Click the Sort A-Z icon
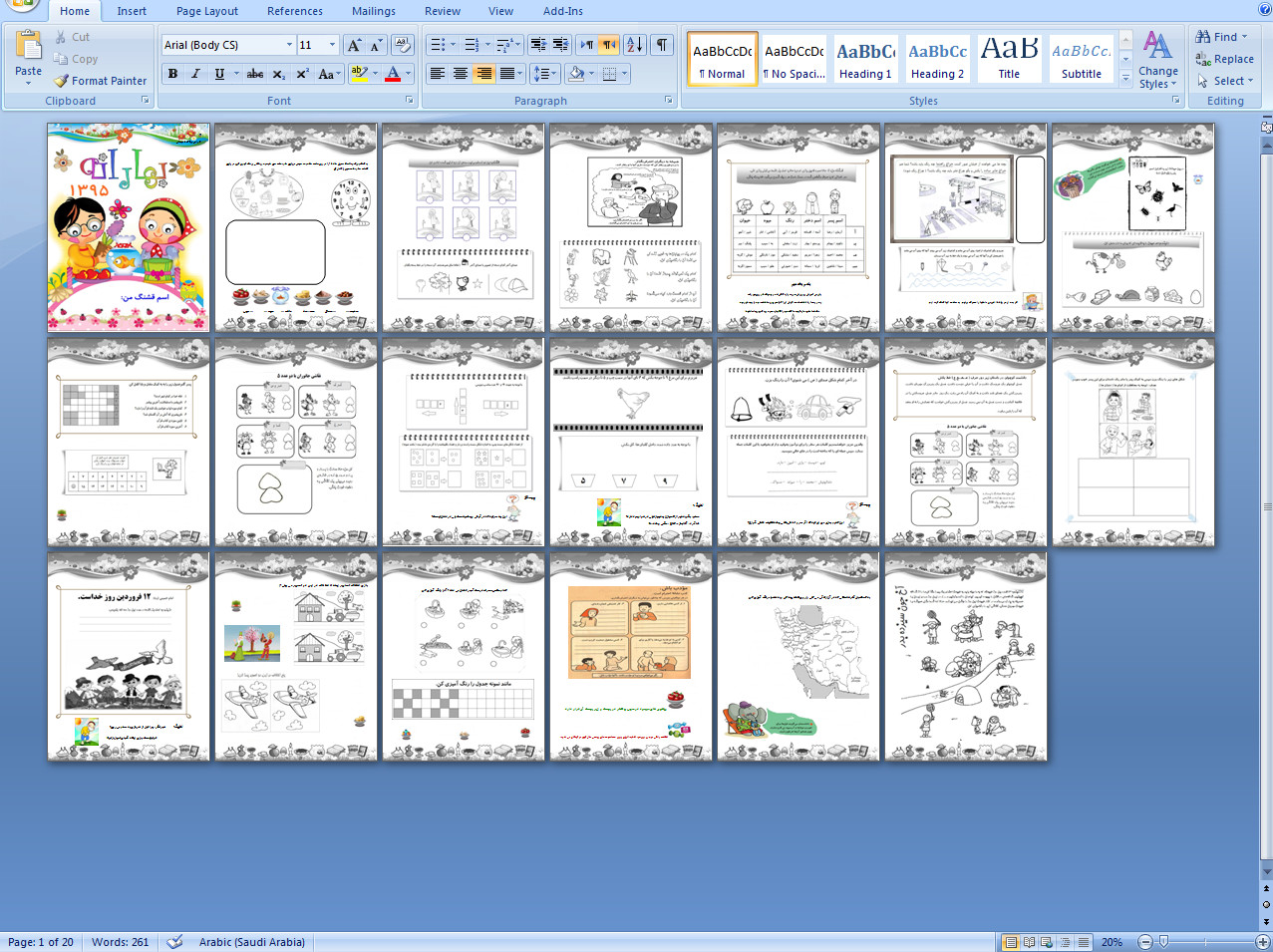Viewport: 1273px width, 952px height. tap(634, 45)
